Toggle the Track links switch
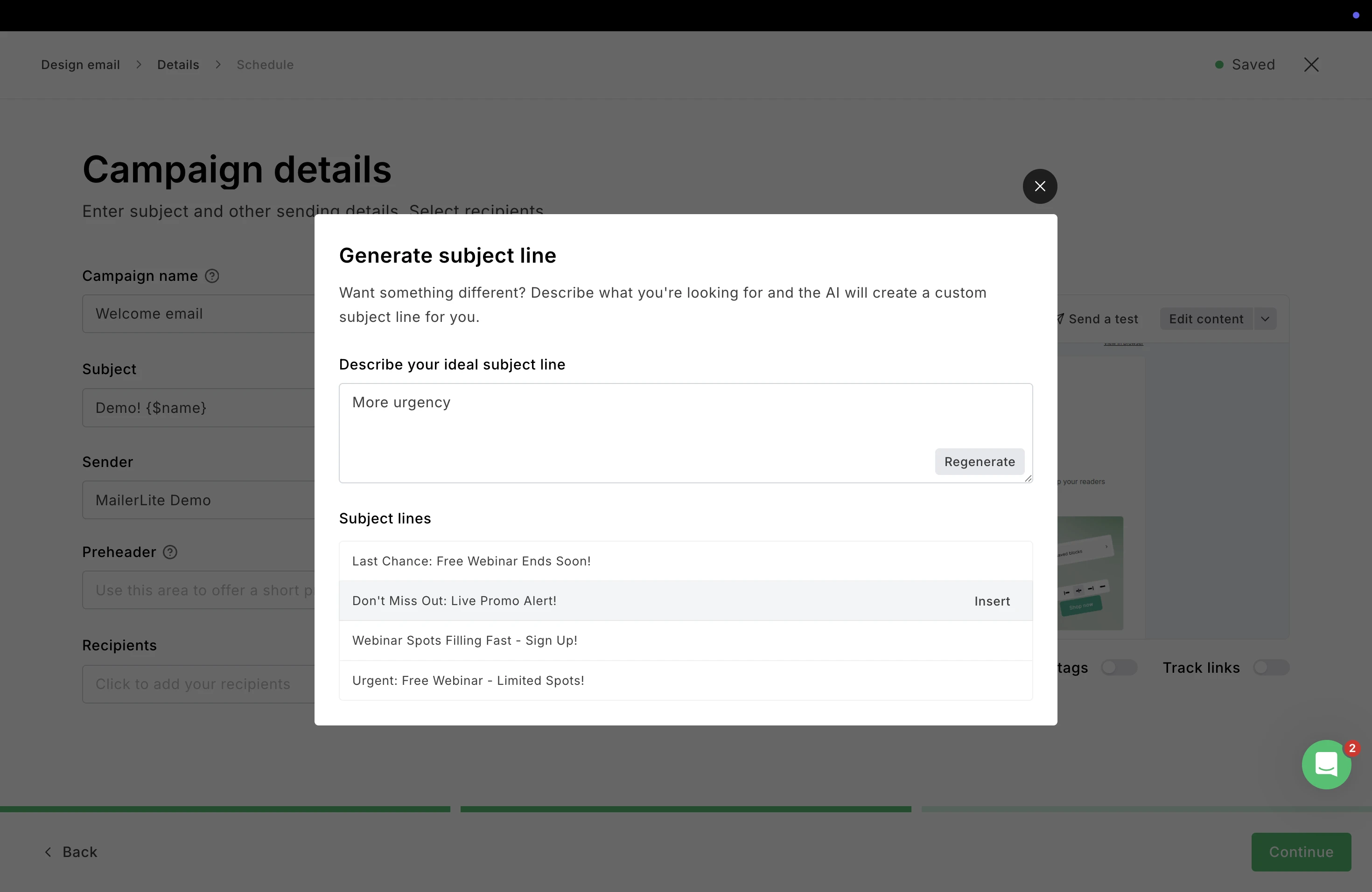 [x=1271, y=667]
